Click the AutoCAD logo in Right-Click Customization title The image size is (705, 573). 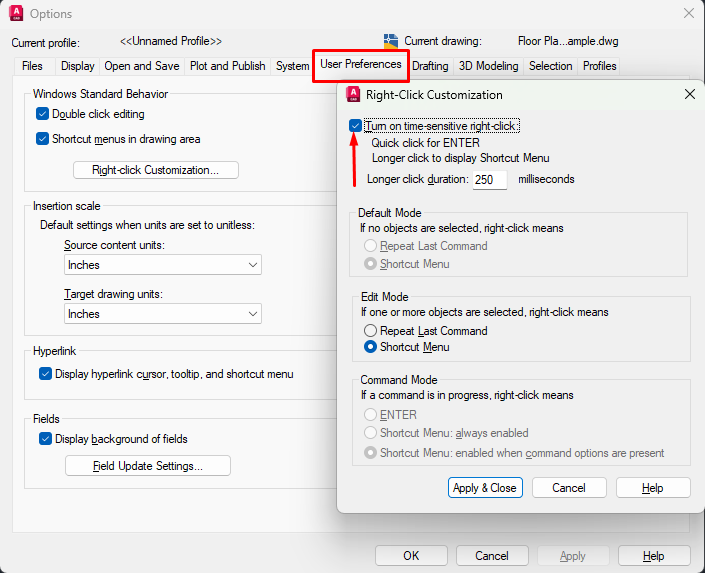coord(353,94)
